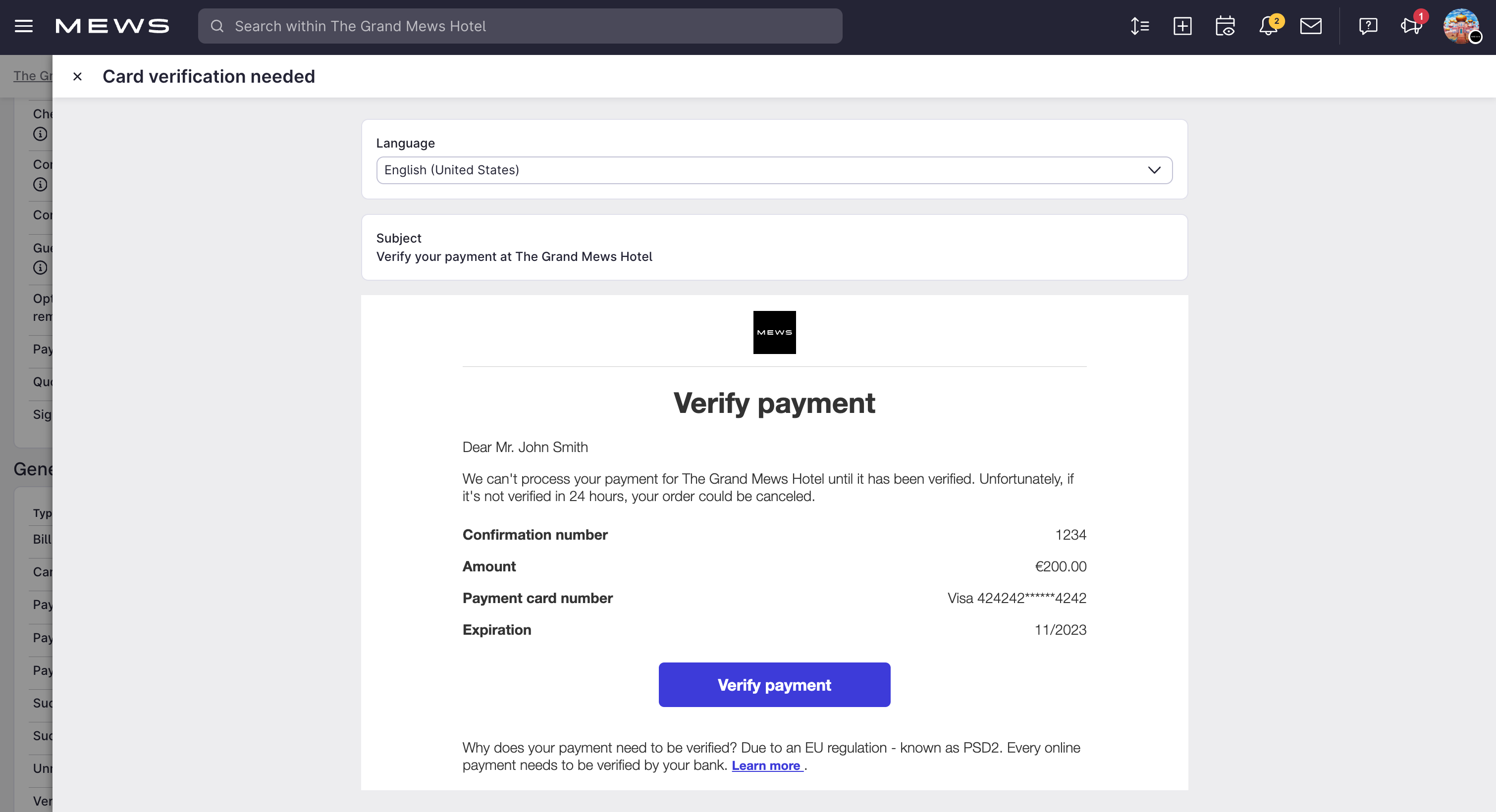The width and height of the screenshot is (1496, 812).
Task: Open the calendar view icon
Action: 1226,26
